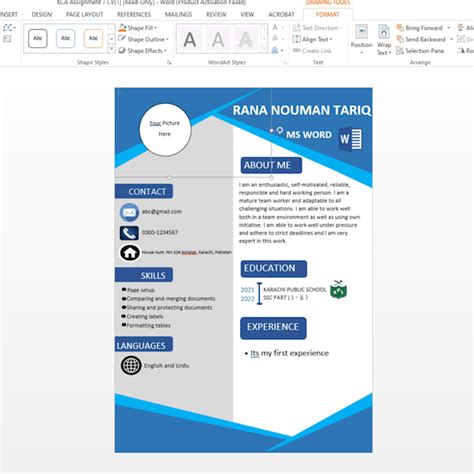Switch to the View tab

(247, 15)
